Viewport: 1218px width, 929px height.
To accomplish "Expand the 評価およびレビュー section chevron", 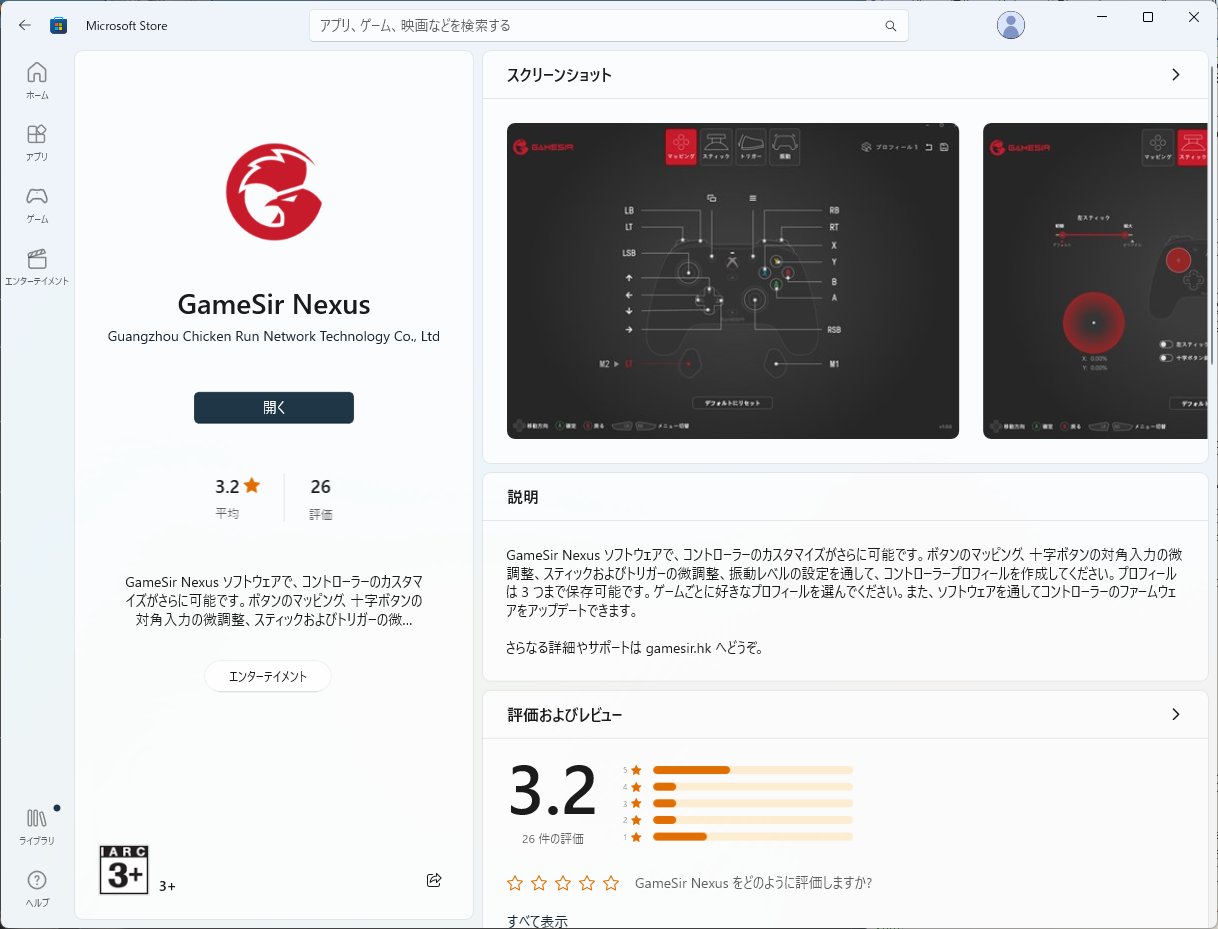I will click(x=1175, y=714).
